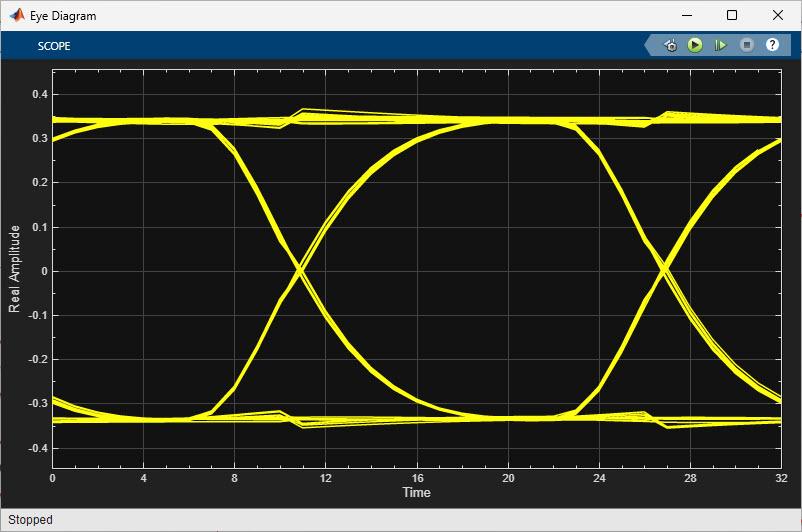Select the Time x-axis label
This screenshot has height=532, width=802.
416,493
